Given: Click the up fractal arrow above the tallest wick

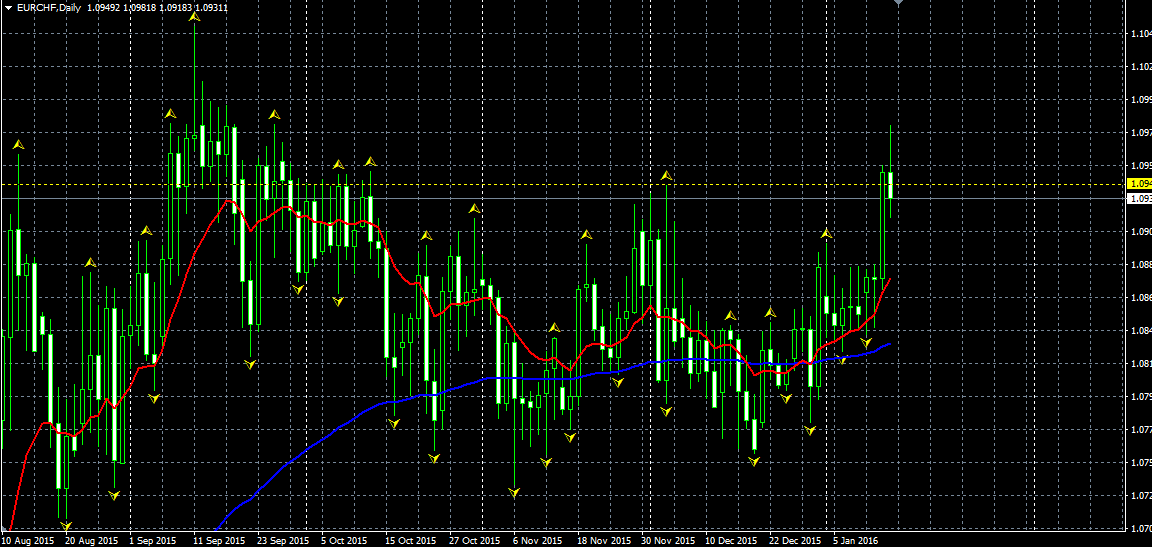Looking at the screenshot, I should [x=195, y=17].
